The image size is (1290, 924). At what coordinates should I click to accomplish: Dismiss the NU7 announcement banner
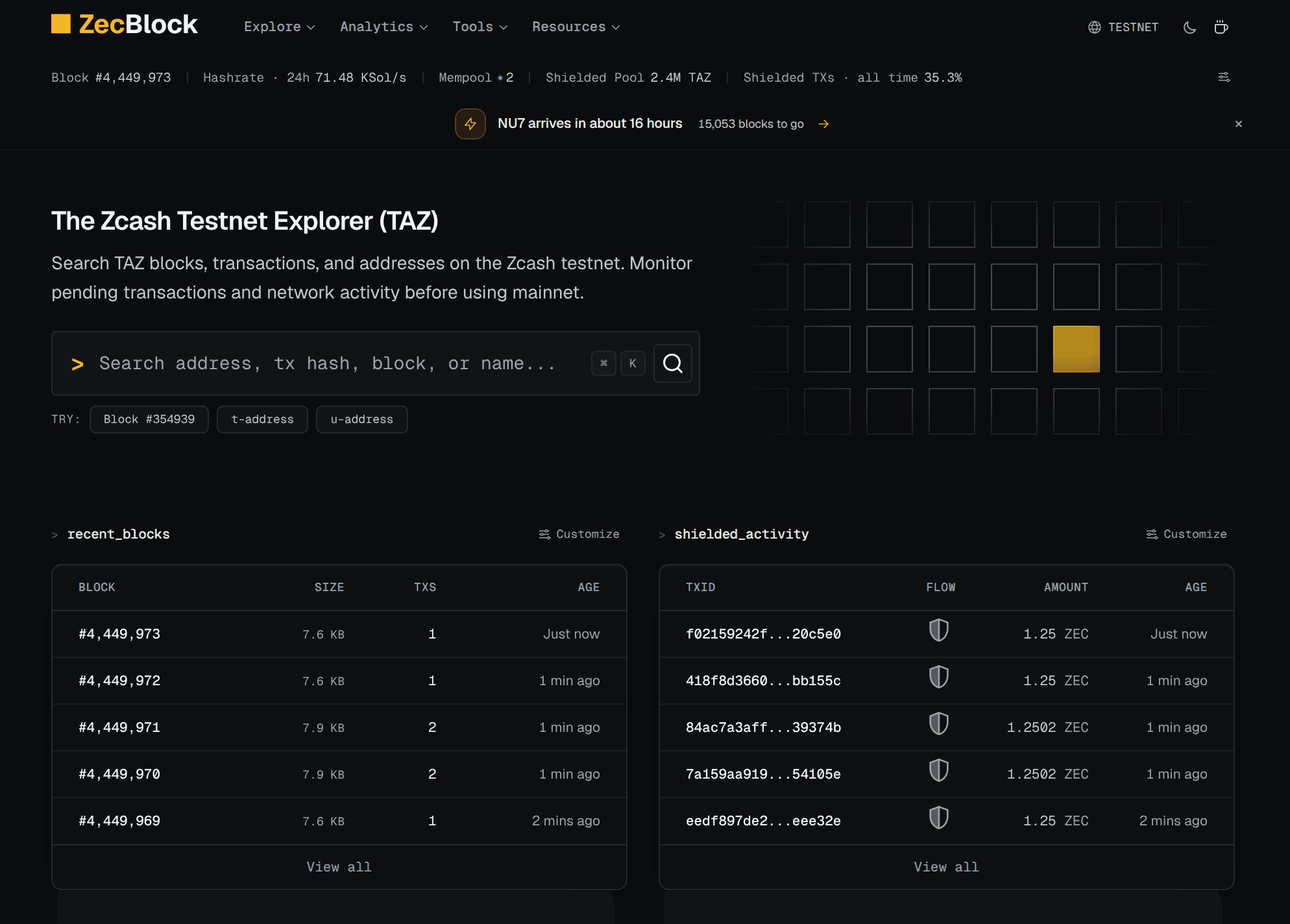1239,124
